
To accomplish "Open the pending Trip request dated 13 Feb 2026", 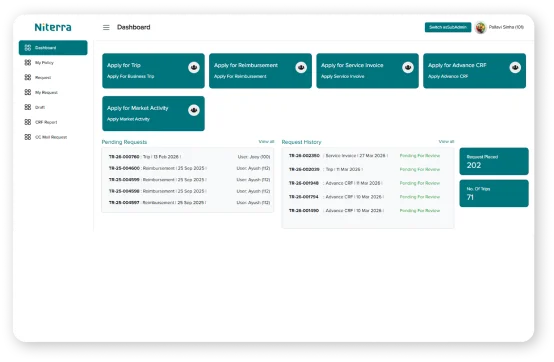I will pos(189,157).
